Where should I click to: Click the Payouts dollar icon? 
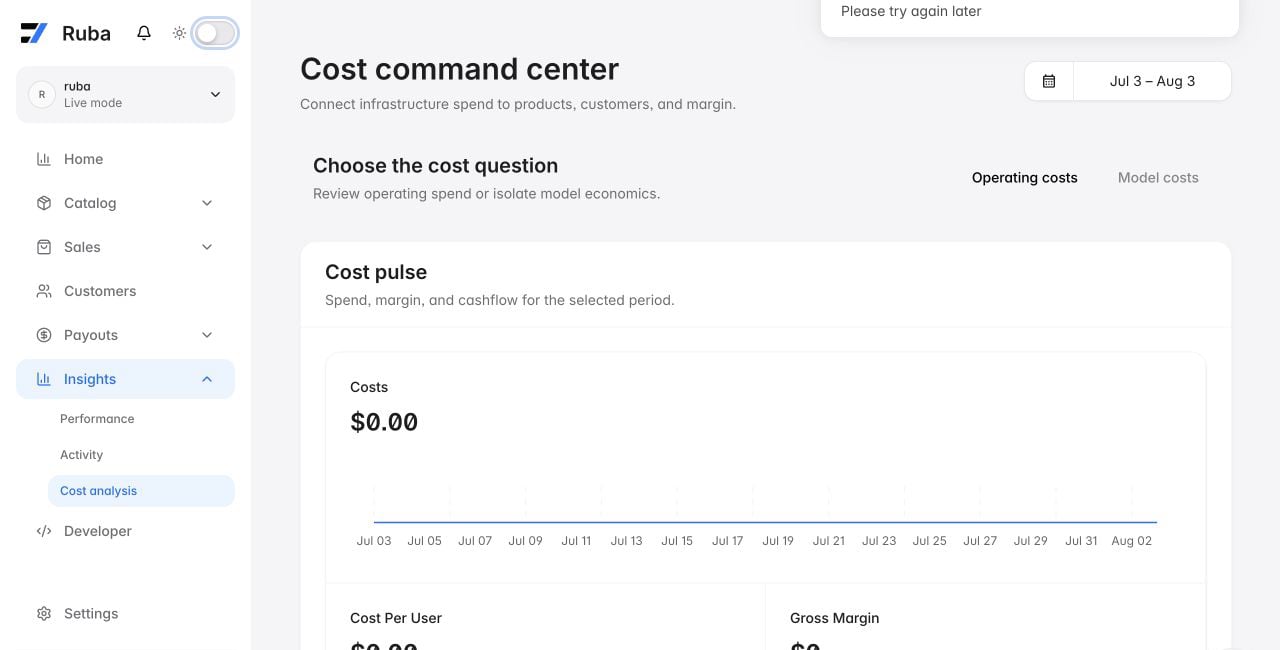pyautogui.click(x=44, y=335)
